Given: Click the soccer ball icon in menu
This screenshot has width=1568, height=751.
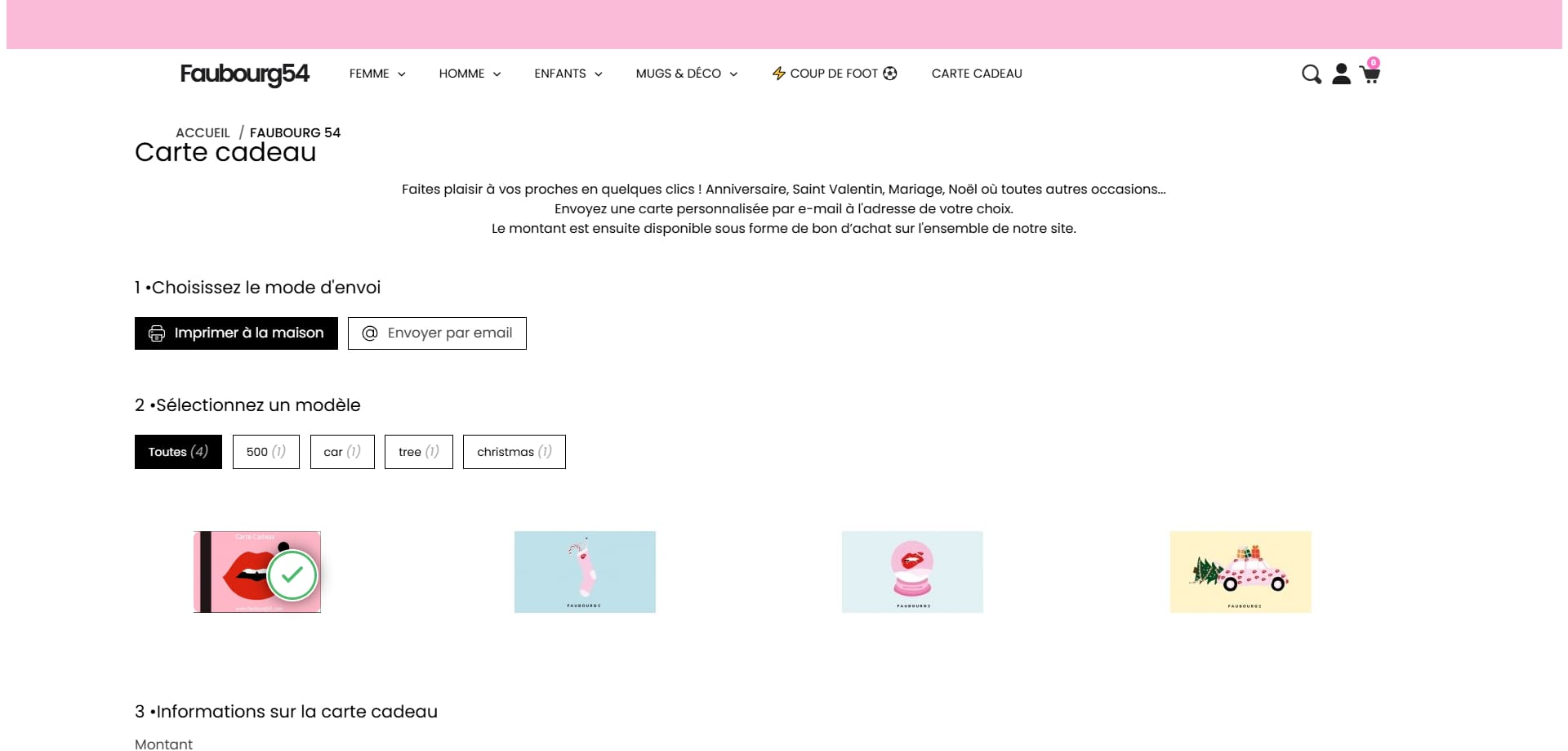Looking at the screenshot, I should [x=890, y=74].
